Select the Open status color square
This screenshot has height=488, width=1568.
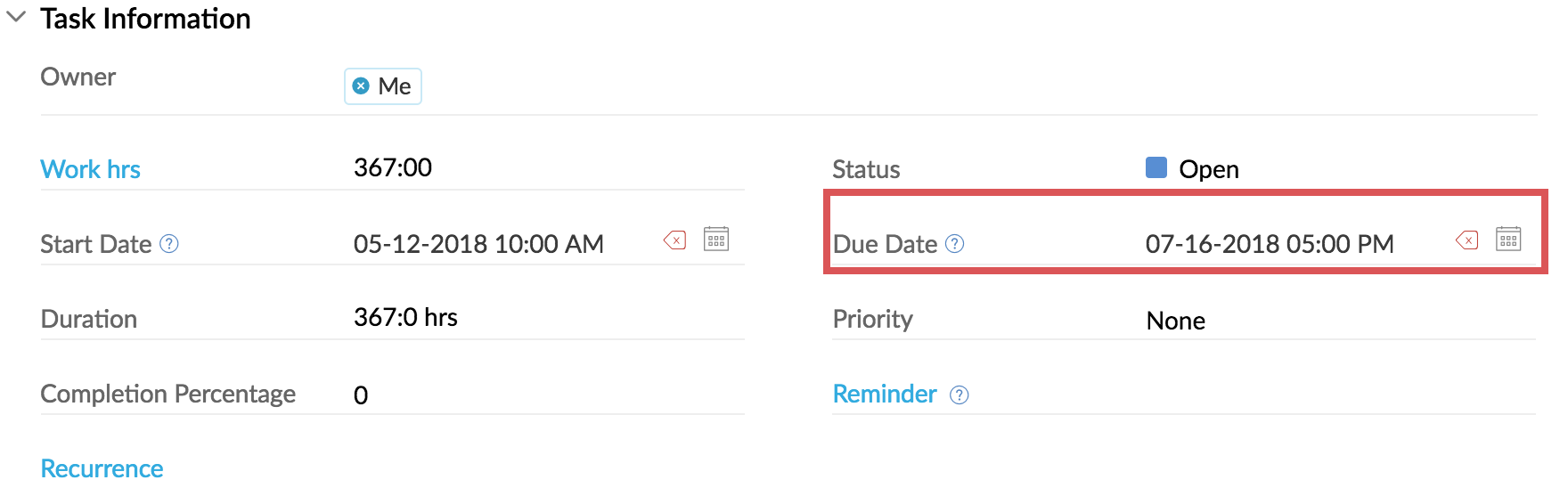coord(1156,167)
